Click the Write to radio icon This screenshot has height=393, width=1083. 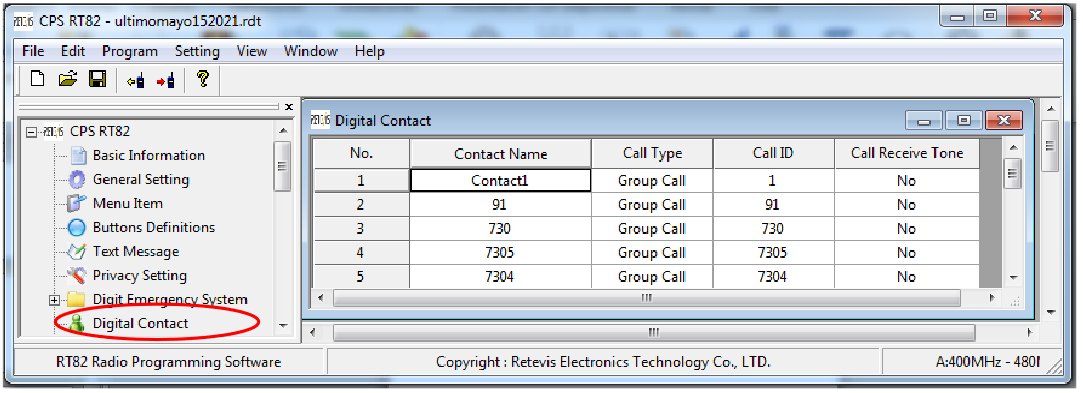165,80
